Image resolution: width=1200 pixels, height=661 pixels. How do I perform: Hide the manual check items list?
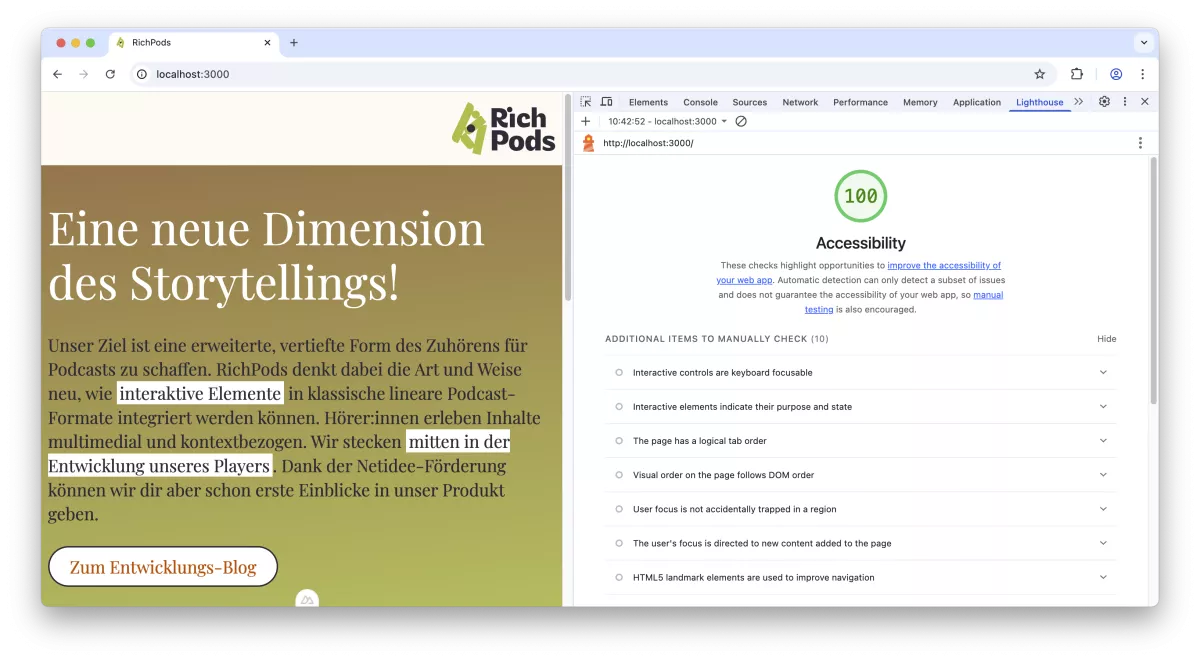(x=1106, y=338)
